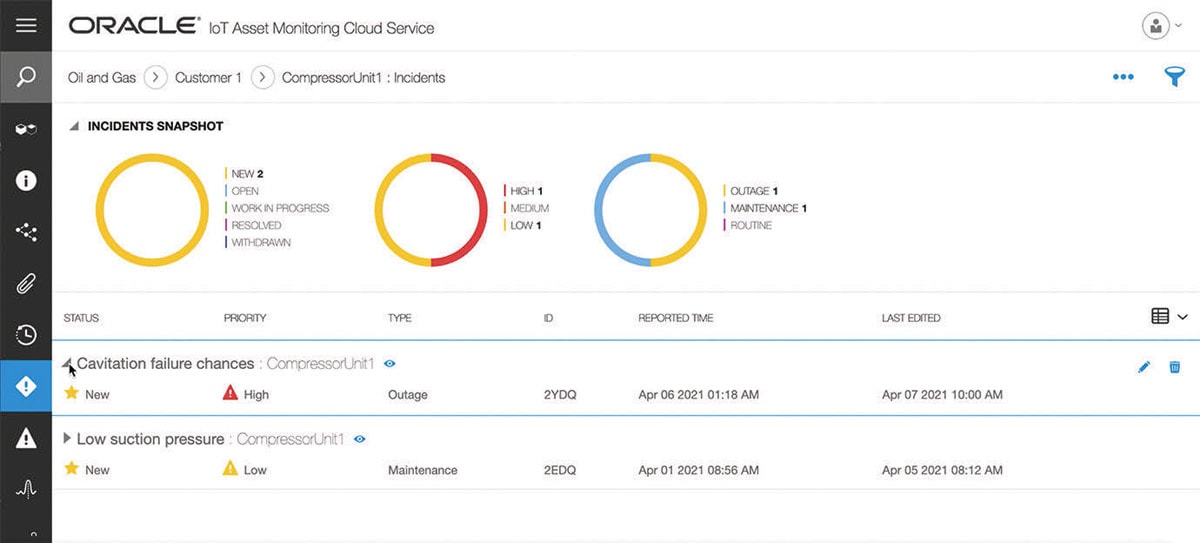Click last edited Apr 05 2021 08:12 AM
This screenshot has width=1200, height=543.
[942, 470]
